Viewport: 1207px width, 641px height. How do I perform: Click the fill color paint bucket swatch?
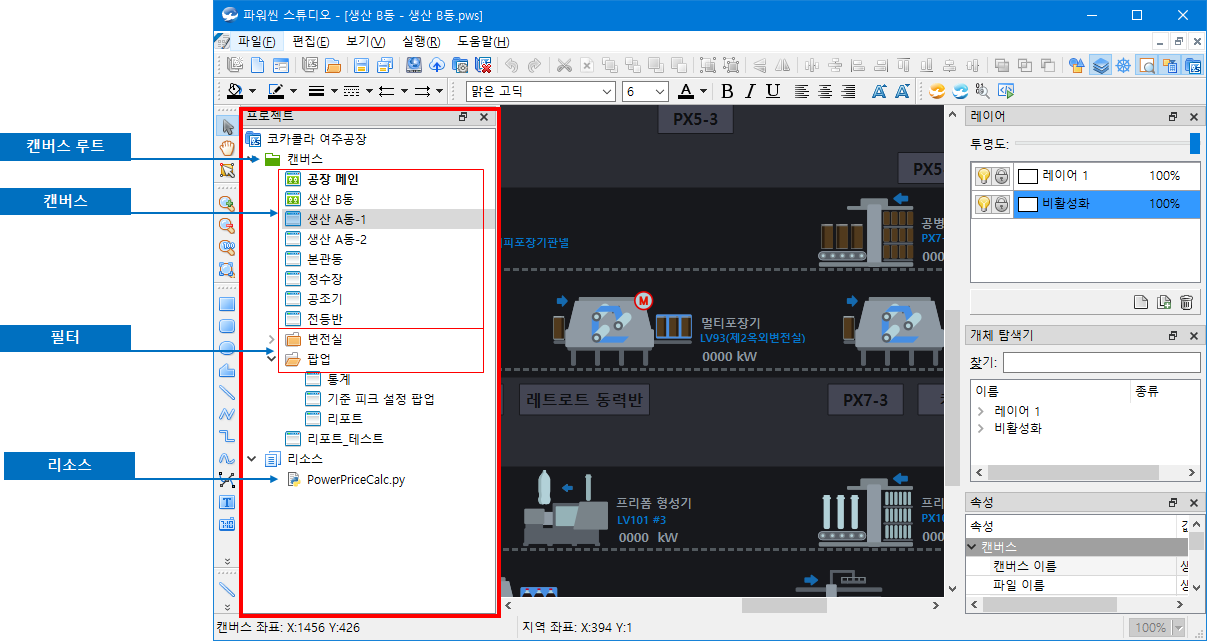(235, 91)
